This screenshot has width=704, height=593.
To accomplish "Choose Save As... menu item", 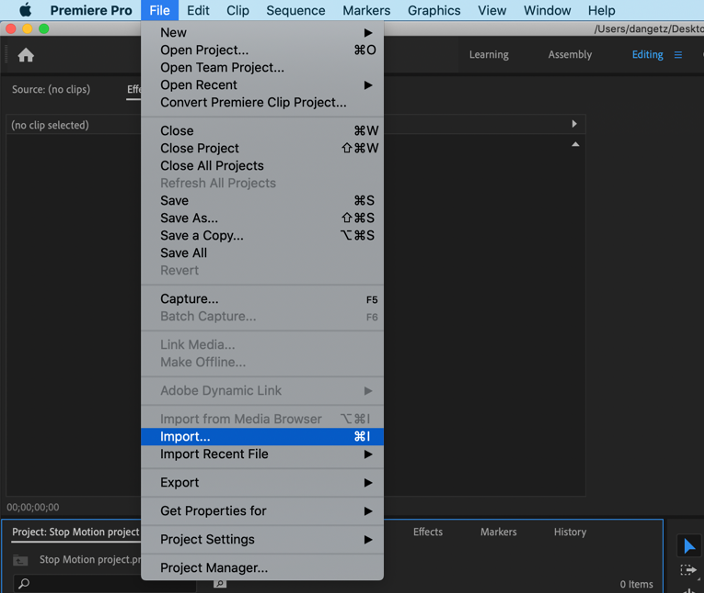I will (262, 218).
